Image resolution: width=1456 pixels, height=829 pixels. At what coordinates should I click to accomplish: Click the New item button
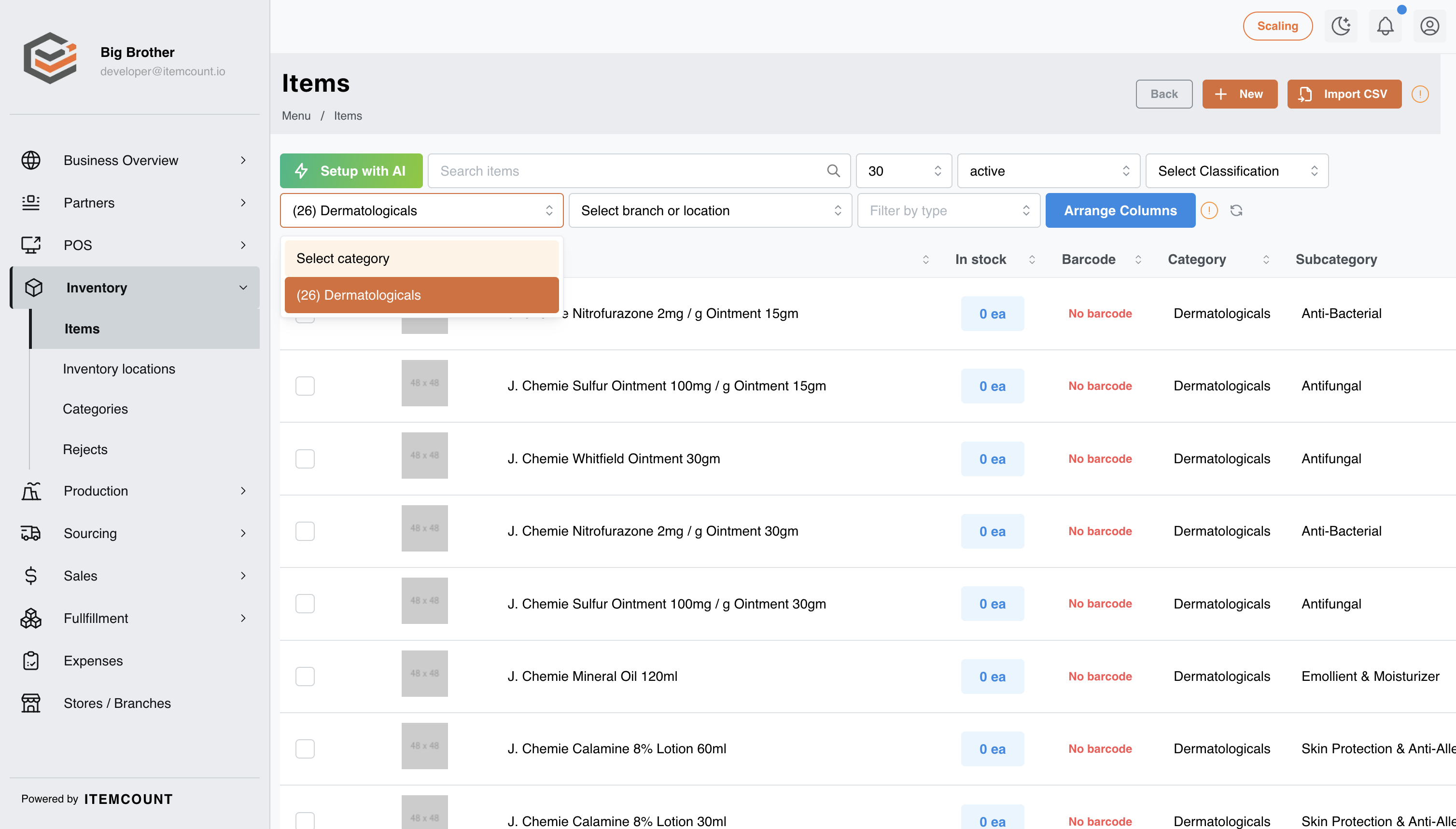point(1240,94)
